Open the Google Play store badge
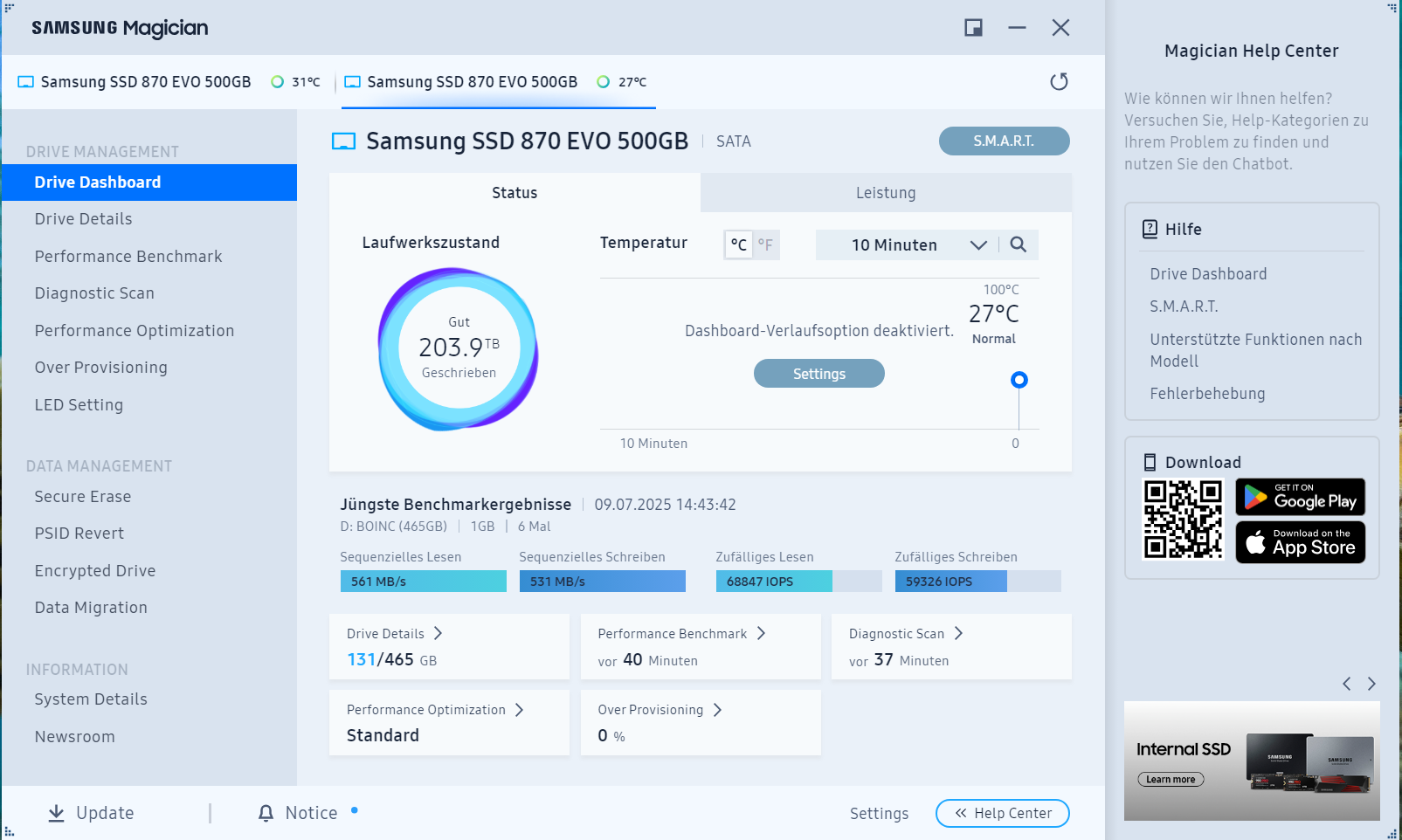Screen dimensions: 1402x840 1301,497
